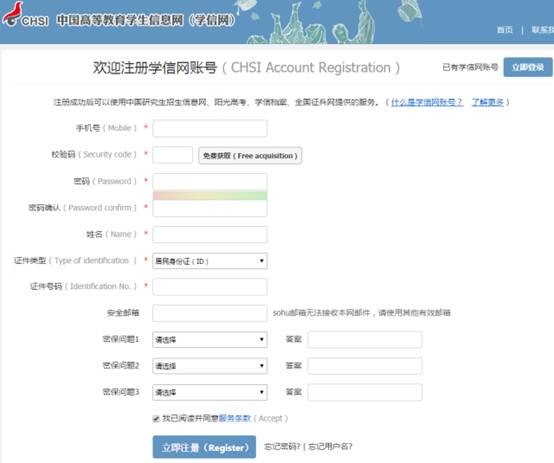Click the 立即登录 login button
Screen dimensions: 554x463
click(528, 67)
